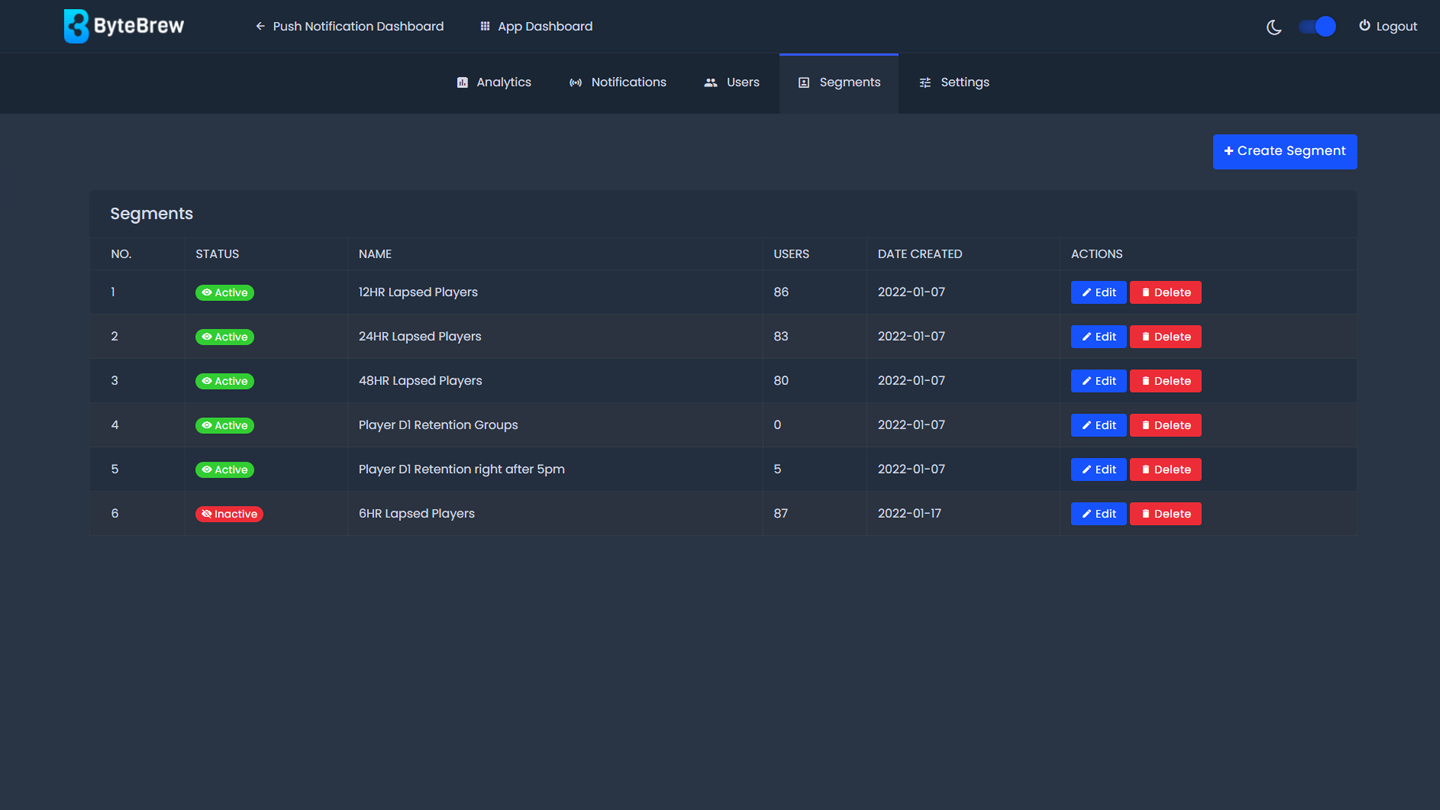Viewport: 1440px width, 810px height.
Task: Click the STATUS column header
Action: pyautogui.click(x=217, y=254)
